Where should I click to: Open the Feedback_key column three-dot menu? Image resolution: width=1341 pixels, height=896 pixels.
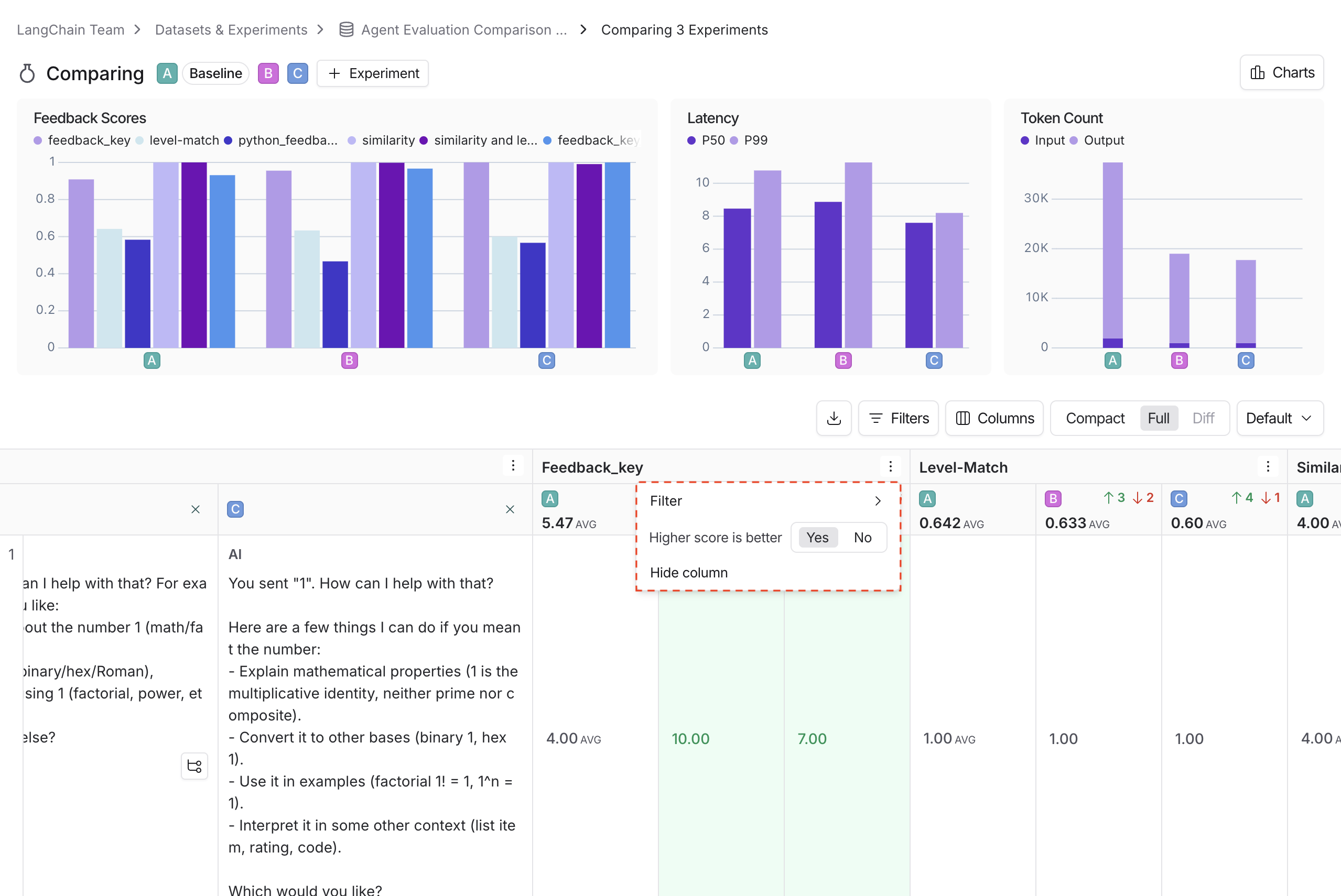(891, 466)
